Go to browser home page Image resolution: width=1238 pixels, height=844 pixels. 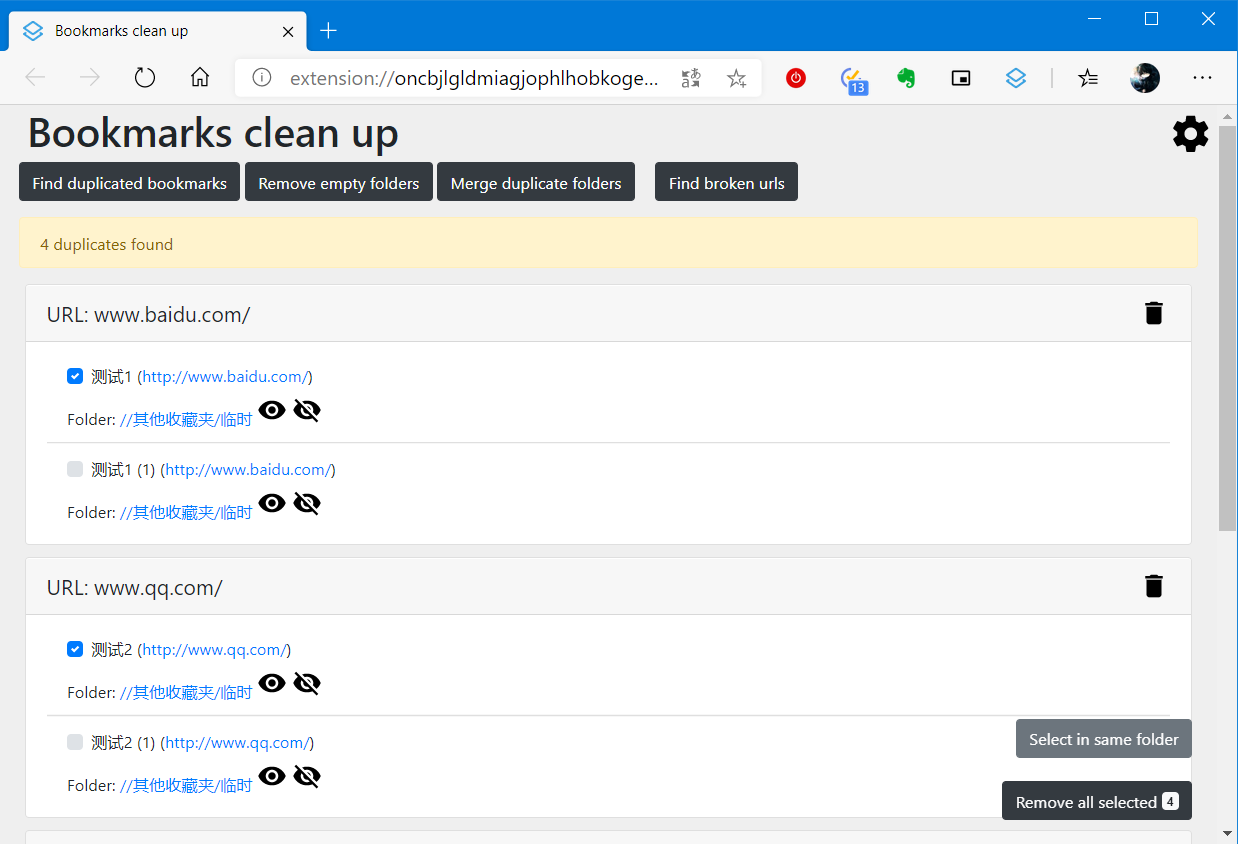(x=200, y=78)
